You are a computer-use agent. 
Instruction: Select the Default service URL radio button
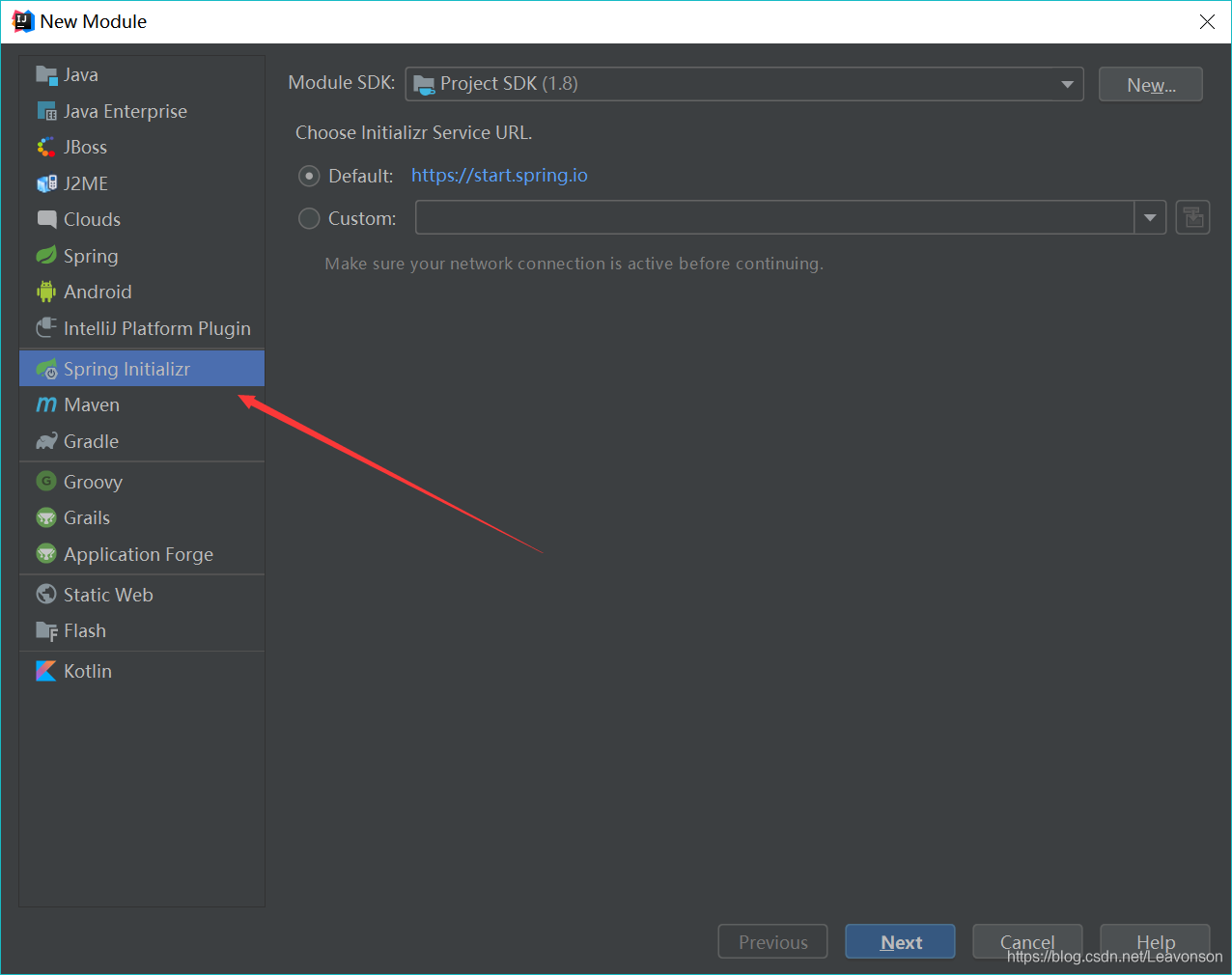pos(309,176)
